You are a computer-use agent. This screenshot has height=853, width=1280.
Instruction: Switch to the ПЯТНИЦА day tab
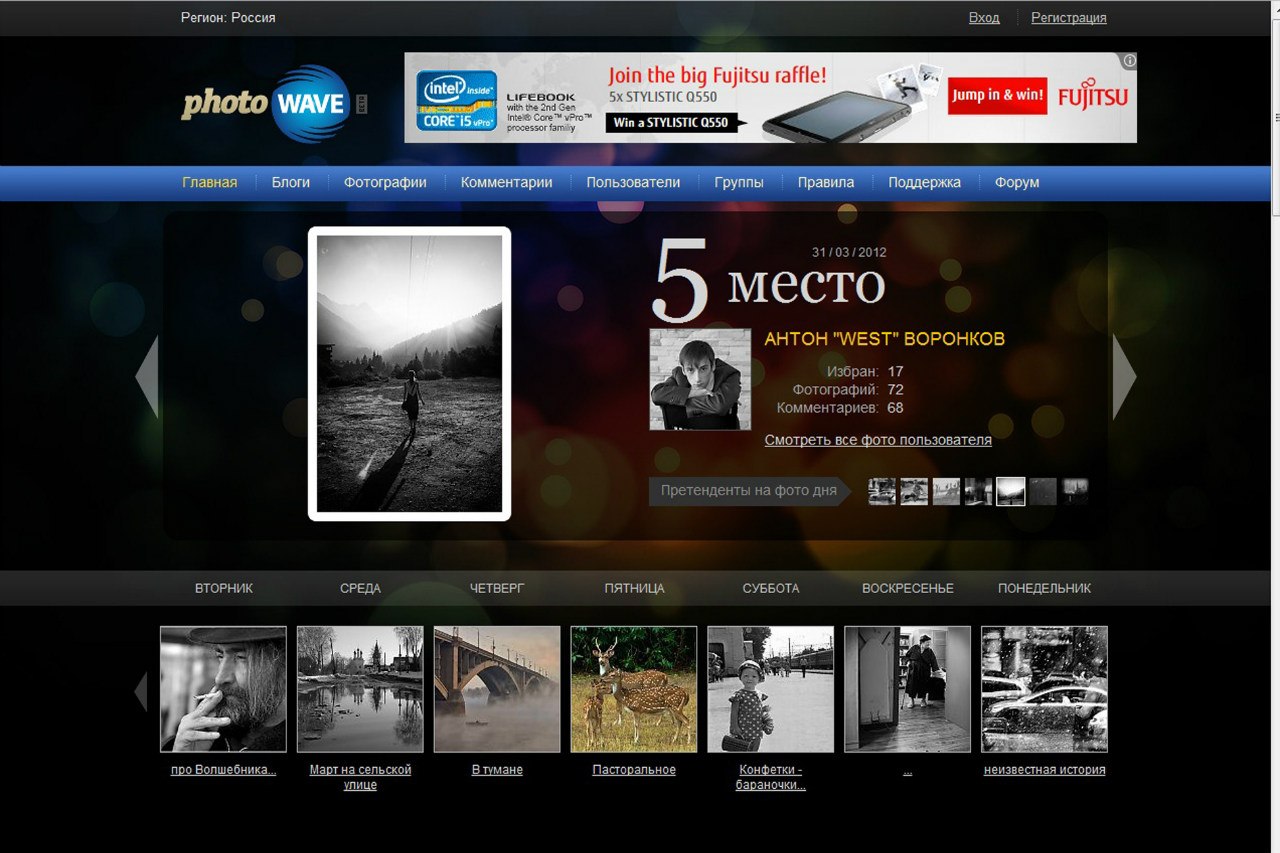coord(634,588)
